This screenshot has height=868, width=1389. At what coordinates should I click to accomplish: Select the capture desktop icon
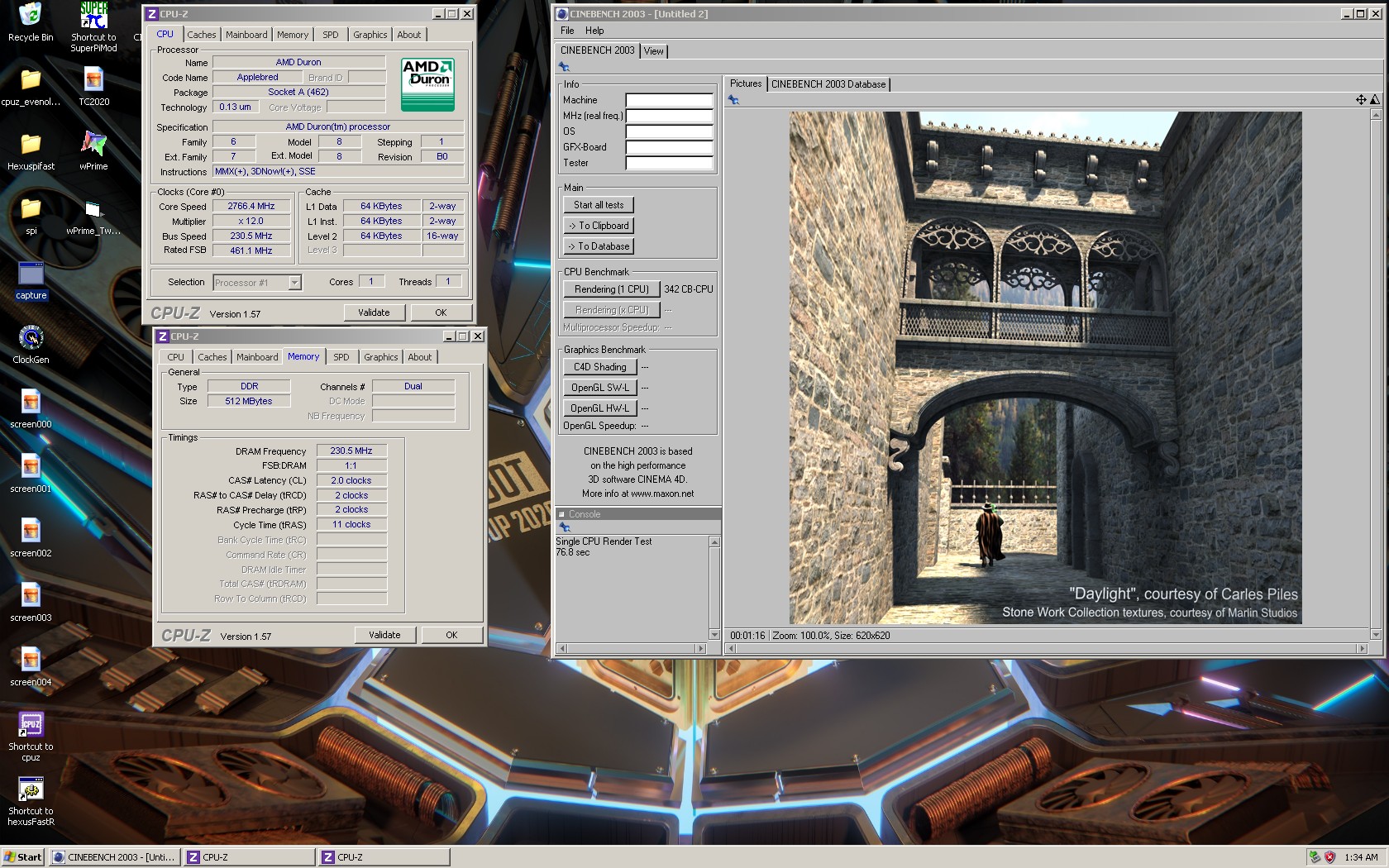pyautogui.click(x=31, y=280)
